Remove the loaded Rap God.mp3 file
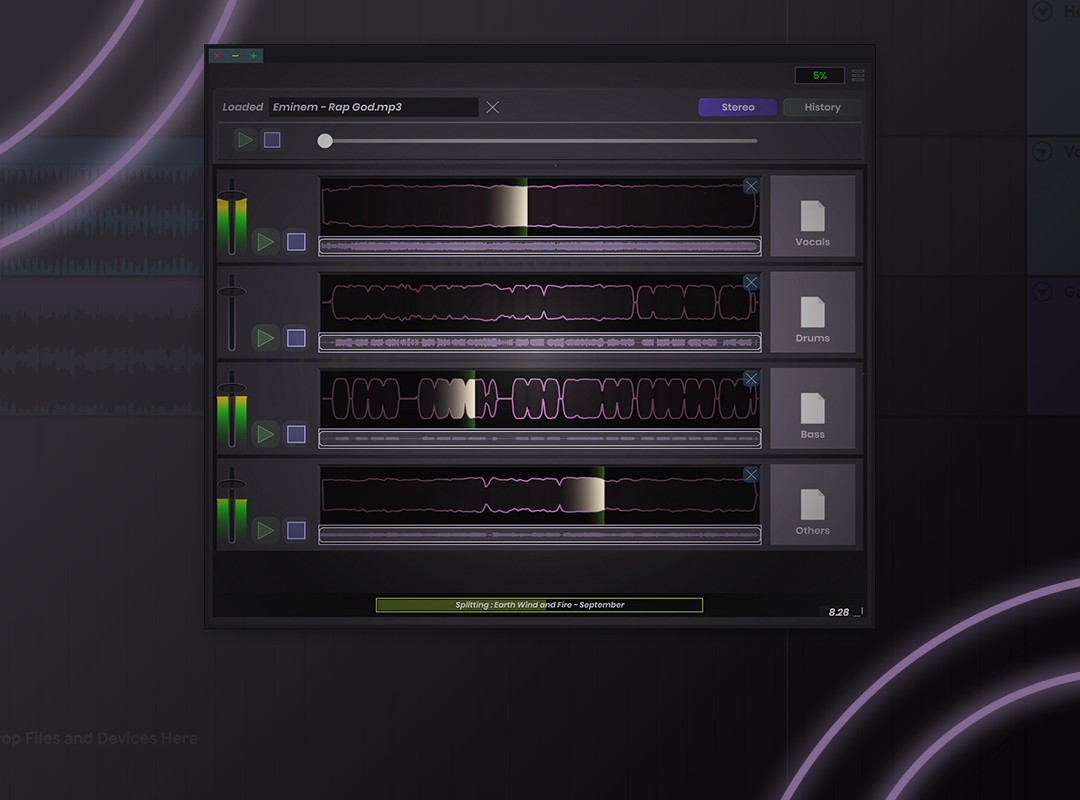The height and width of the screenshot is (800, 1080). pos(492,107)
